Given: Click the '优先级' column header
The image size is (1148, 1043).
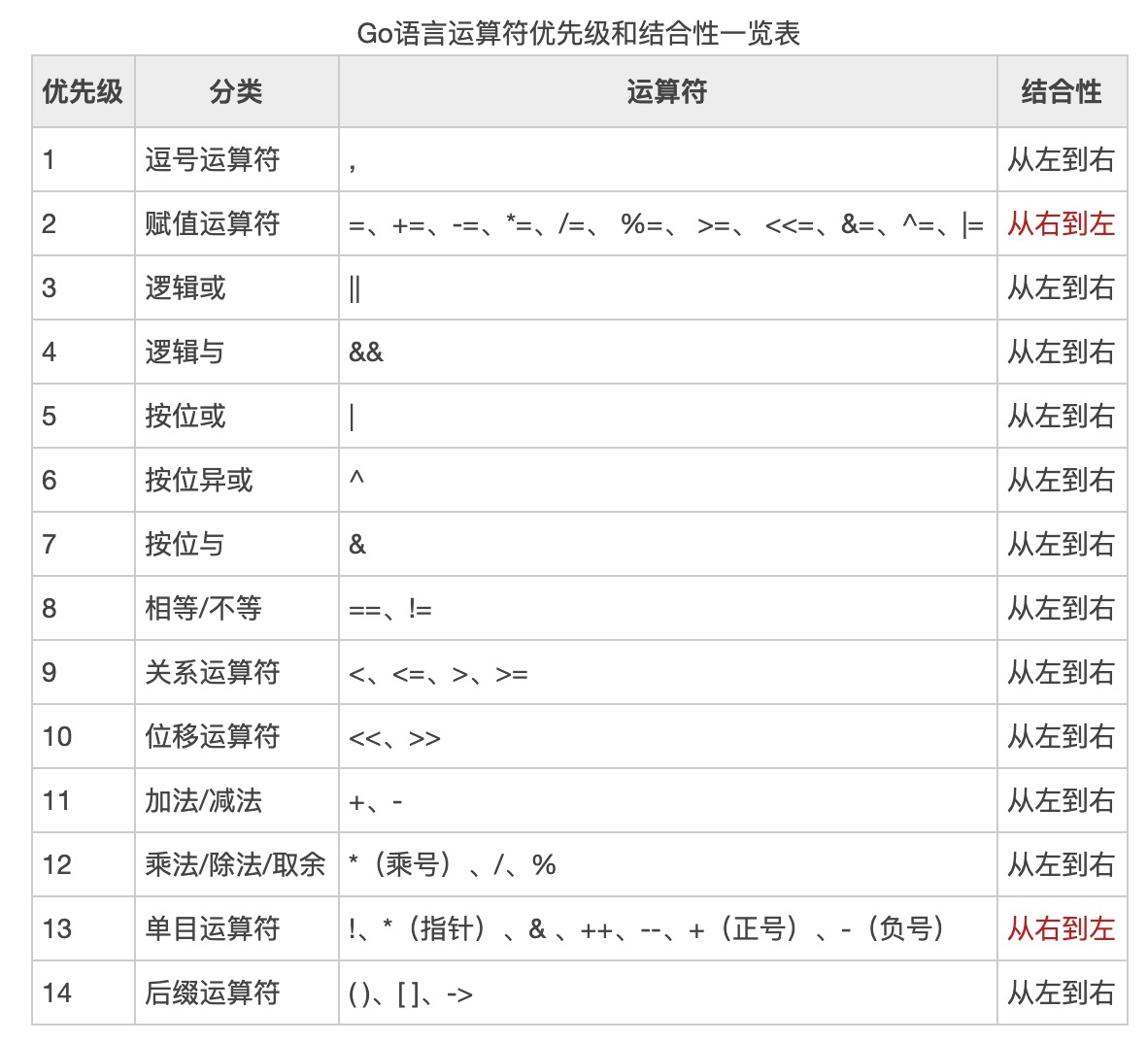Looking at the screenshot, I should point(83,91).
